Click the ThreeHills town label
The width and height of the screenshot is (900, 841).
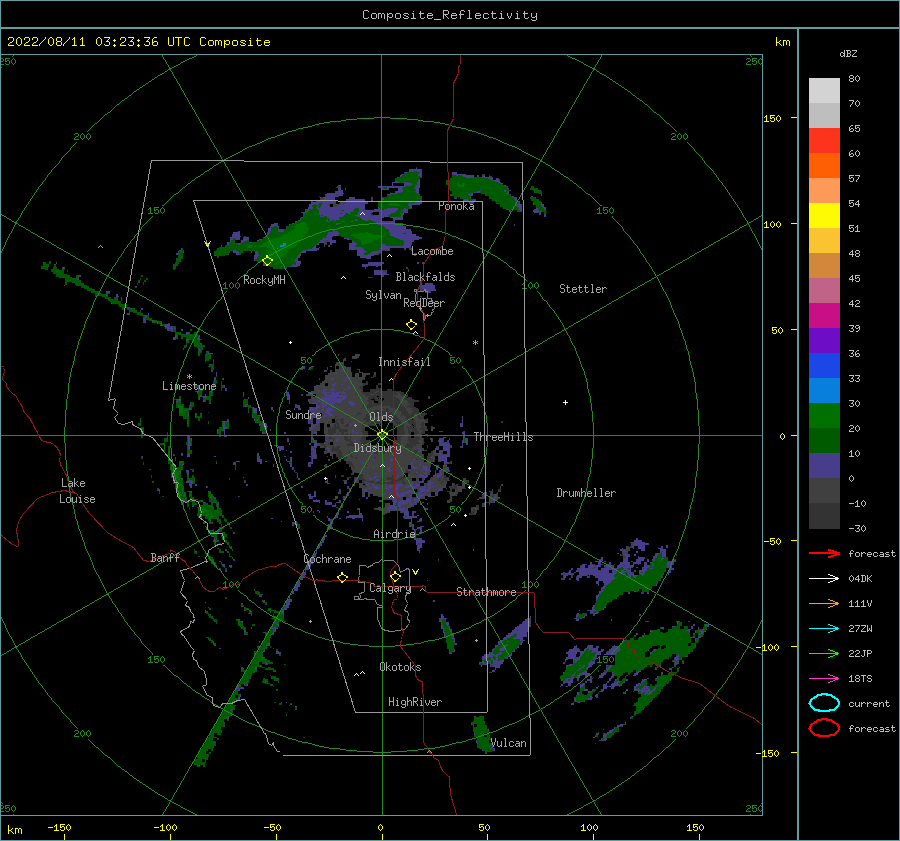click(x=503, y=437)
